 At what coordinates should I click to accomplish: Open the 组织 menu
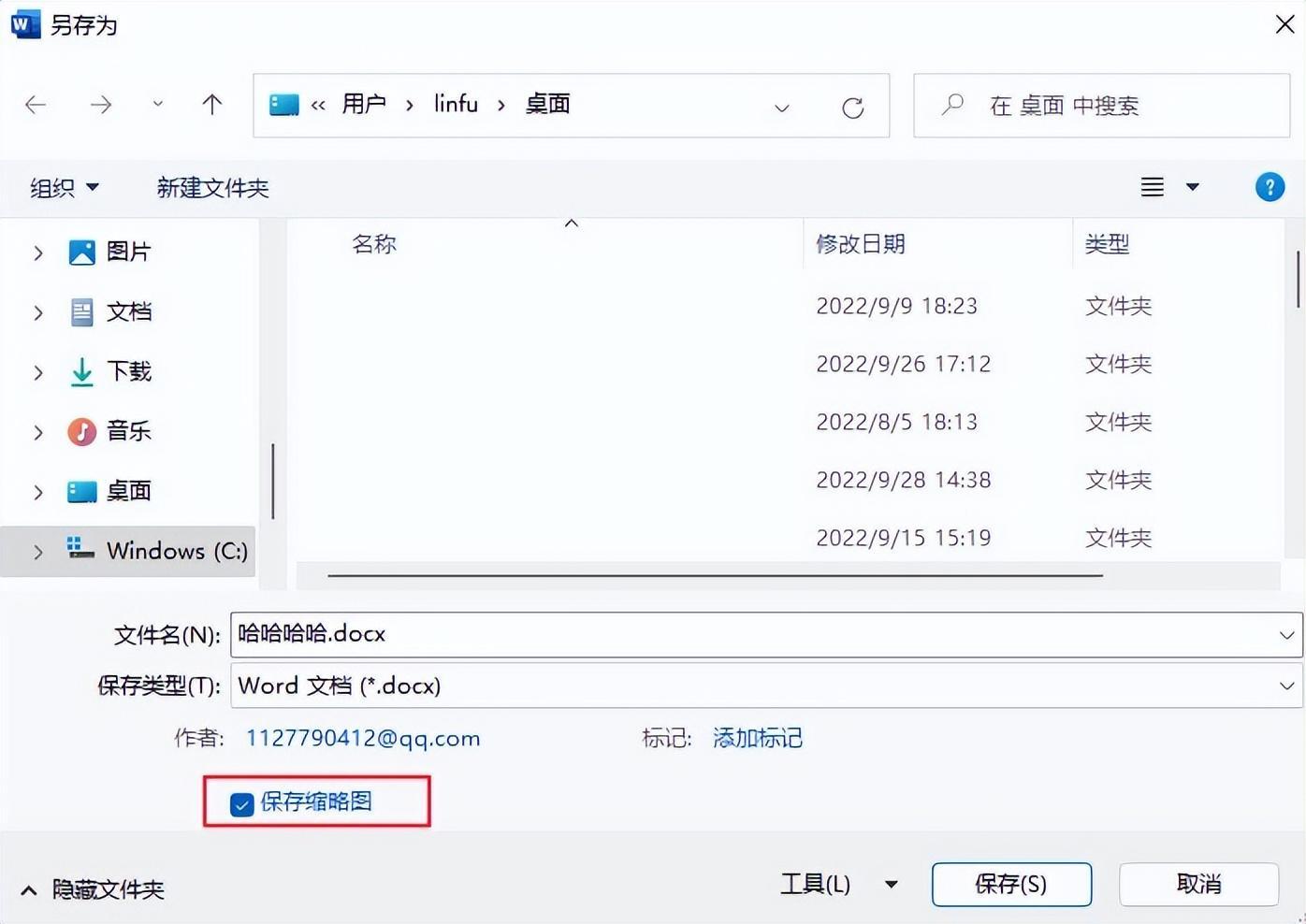coord(64,188)
